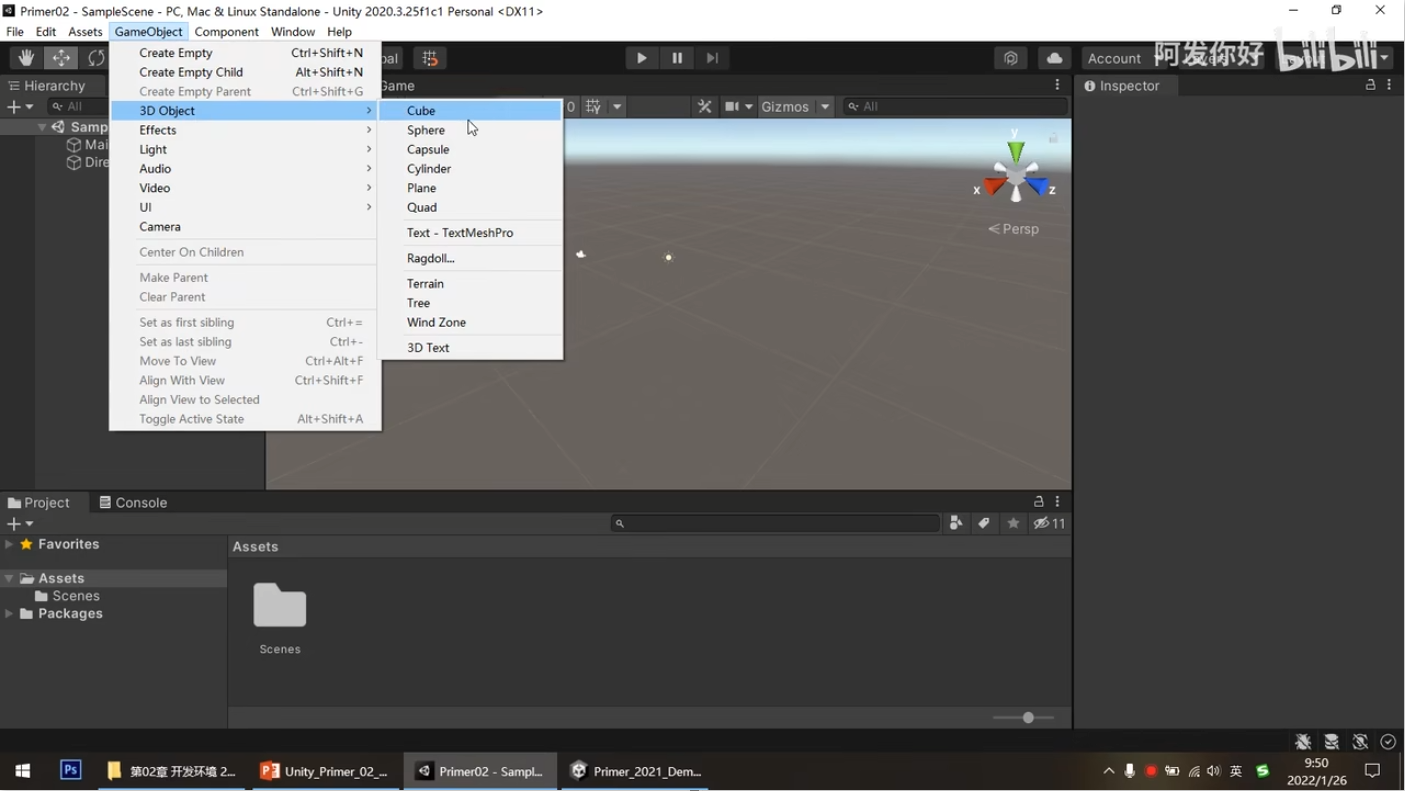This screenshot has width=1405, height=791.
Task: Switch to Project tab
Action: click(40, 503)
